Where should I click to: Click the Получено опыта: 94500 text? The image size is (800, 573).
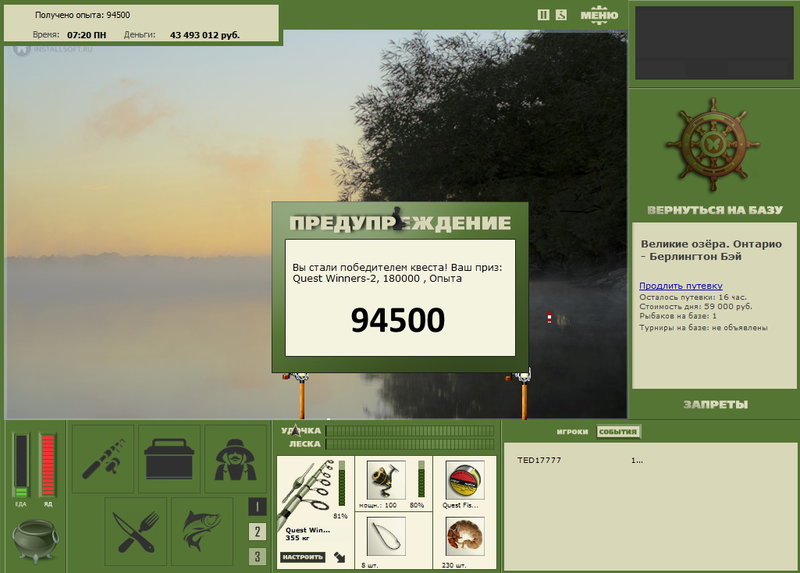coord(82,15)
